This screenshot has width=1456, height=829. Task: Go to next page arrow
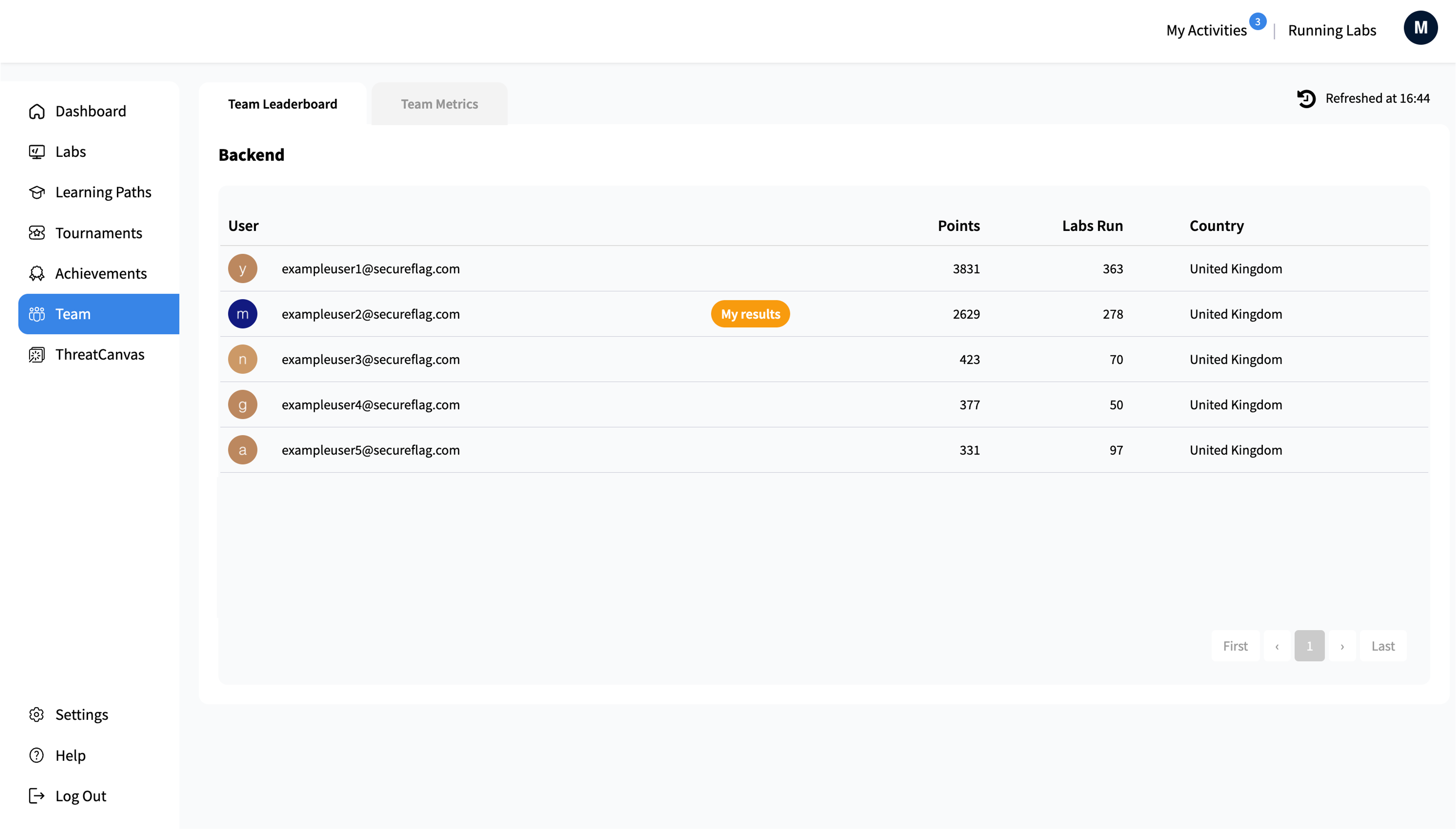pyautogui.click(x=1342, y=646)
